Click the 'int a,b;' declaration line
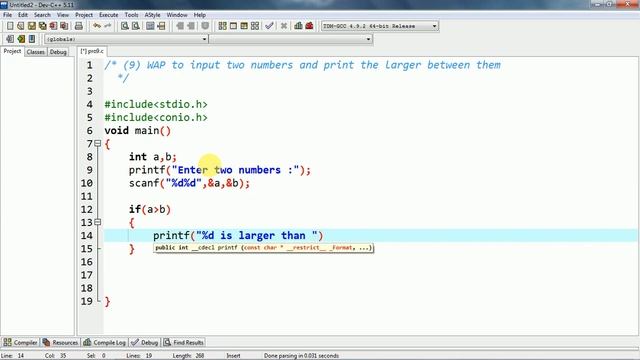 click(x=153, y=157)
